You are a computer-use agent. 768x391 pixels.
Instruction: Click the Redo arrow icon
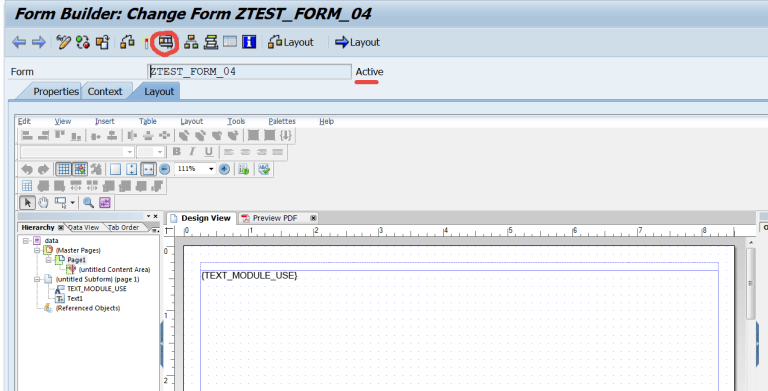(x=44, y=169)
